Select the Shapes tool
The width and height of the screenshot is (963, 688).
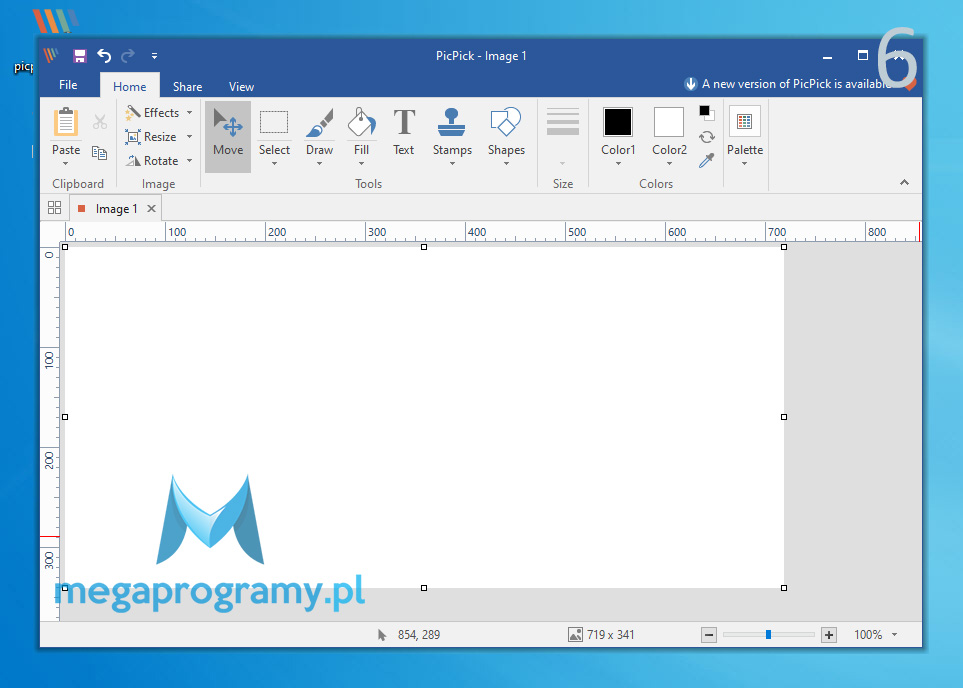tap(505, 122)
